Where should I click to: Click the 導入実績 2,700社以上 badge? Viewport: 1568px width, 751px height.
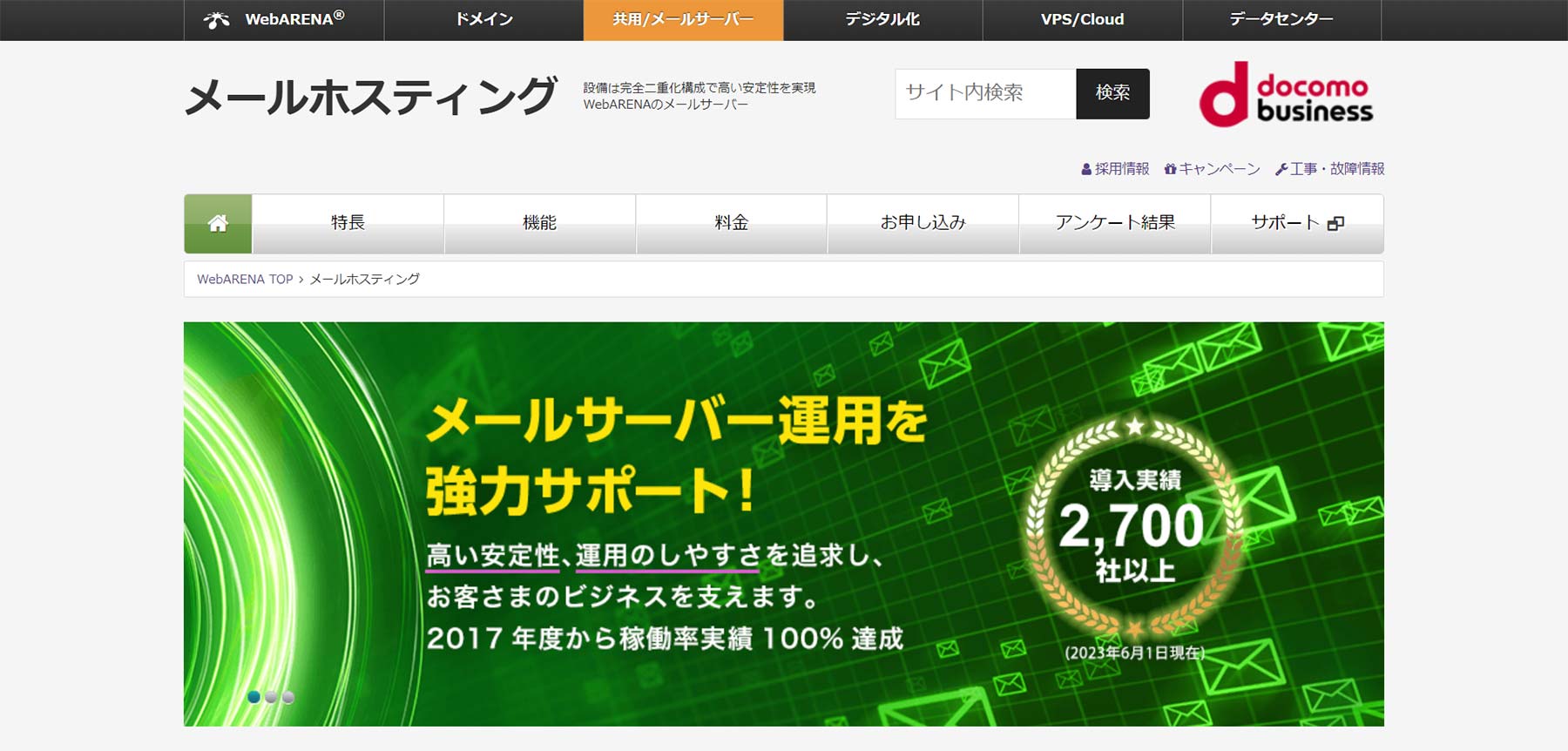point(1134,528)
